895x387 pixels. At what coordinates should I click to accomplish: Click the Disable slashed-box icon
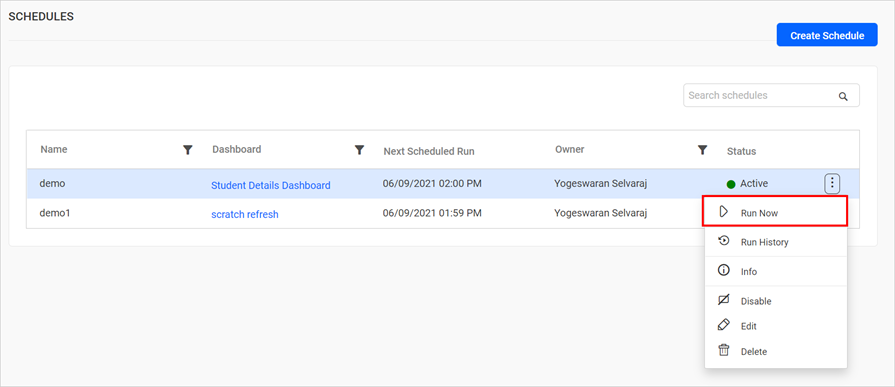(x=723, y=300)
